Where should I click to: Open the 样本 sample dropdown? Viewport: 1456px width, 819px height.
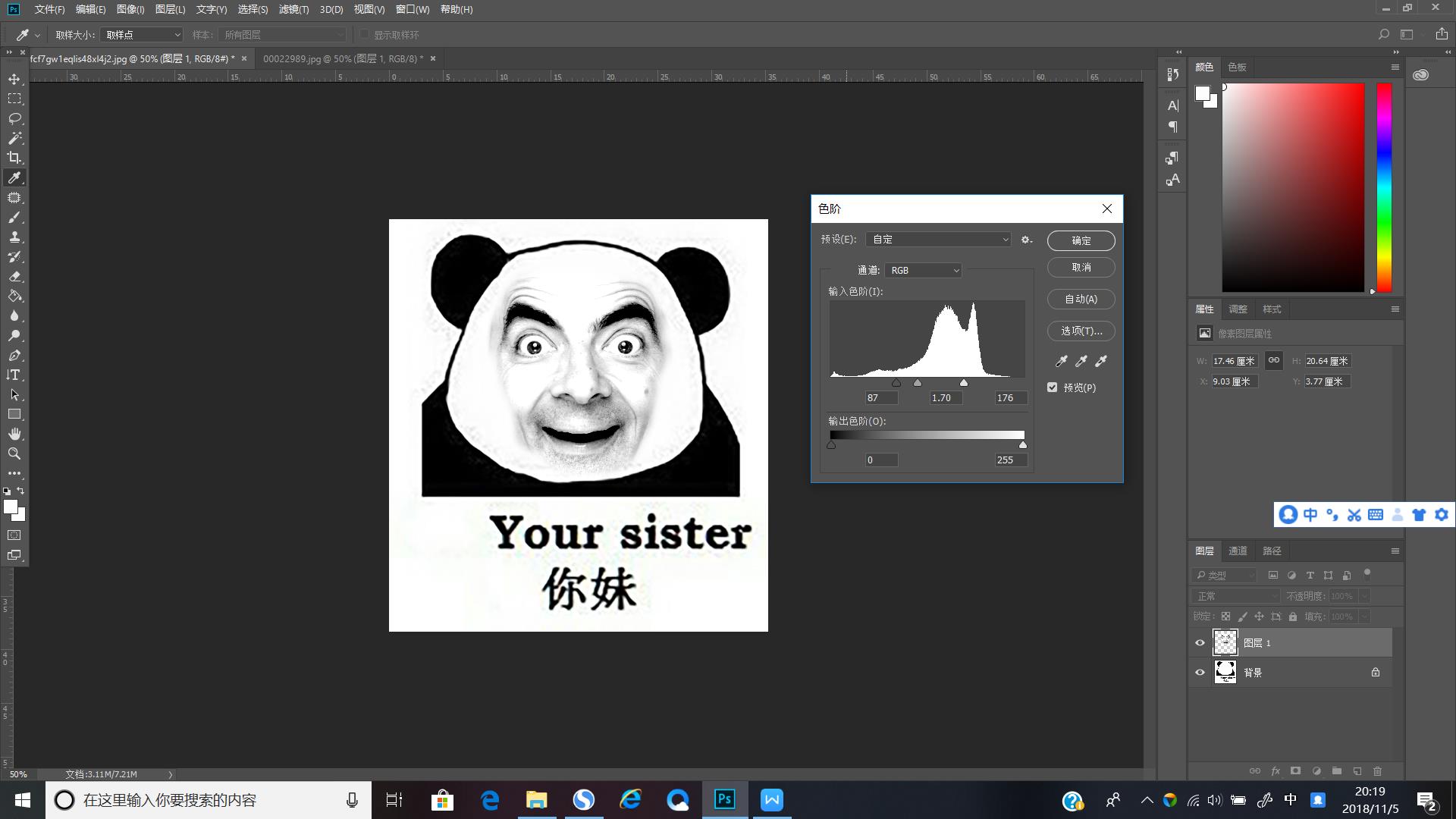(x=282, y=35)
